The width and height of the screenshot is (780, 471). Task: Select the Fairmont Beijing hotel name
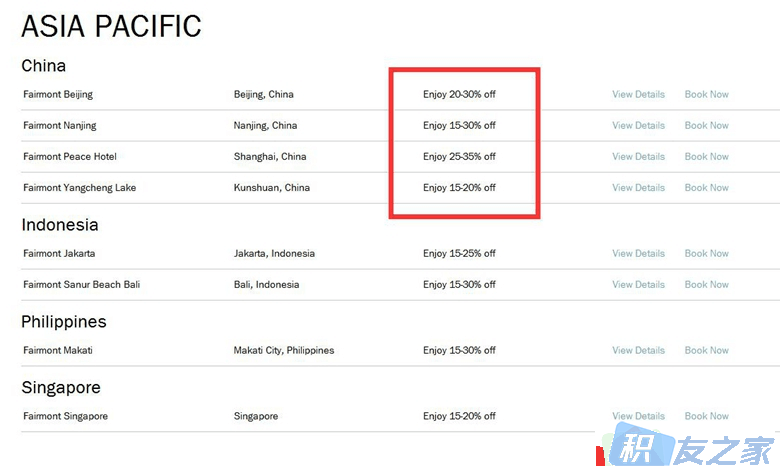(58, 94)
